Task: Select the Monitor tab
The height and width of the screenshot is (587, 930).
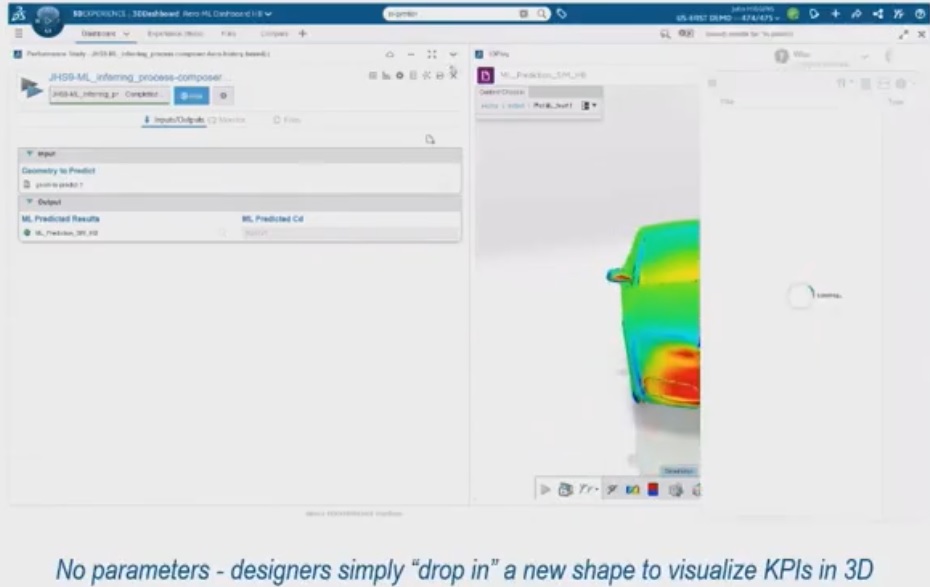Action: point(226,120)
